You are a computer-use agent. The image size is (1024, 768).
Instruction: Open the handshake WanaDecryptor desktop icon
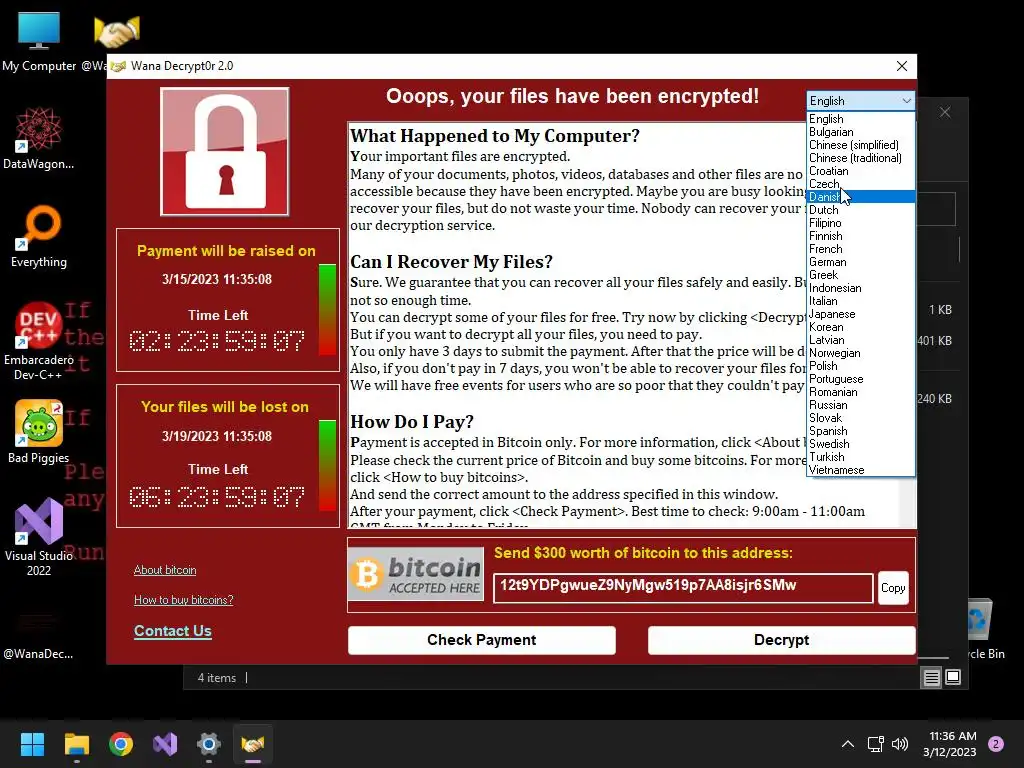116,31
